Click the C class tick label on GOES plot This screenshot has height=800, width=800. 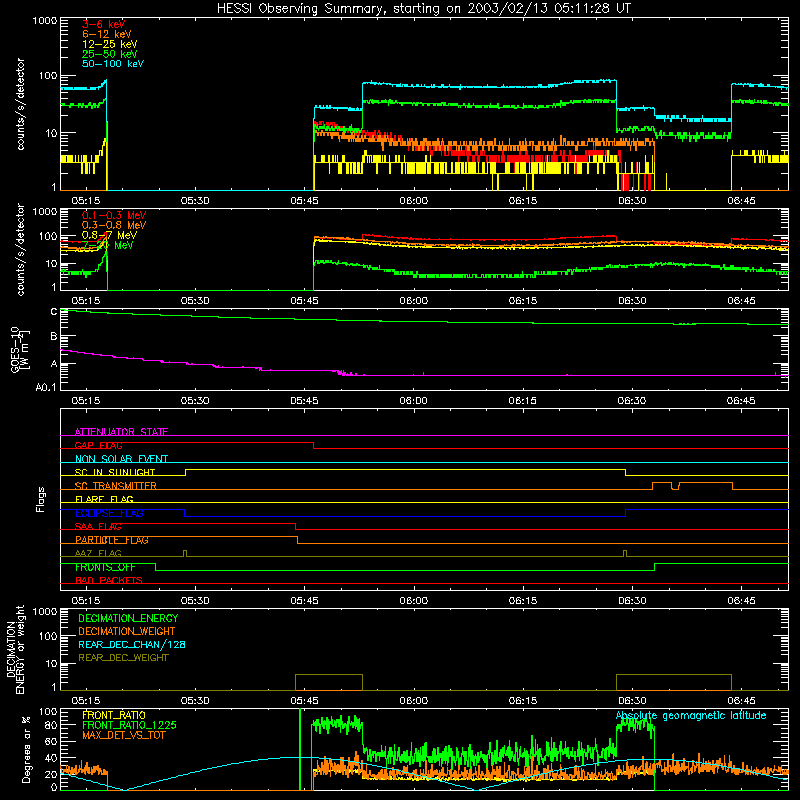tap(54, 311)
